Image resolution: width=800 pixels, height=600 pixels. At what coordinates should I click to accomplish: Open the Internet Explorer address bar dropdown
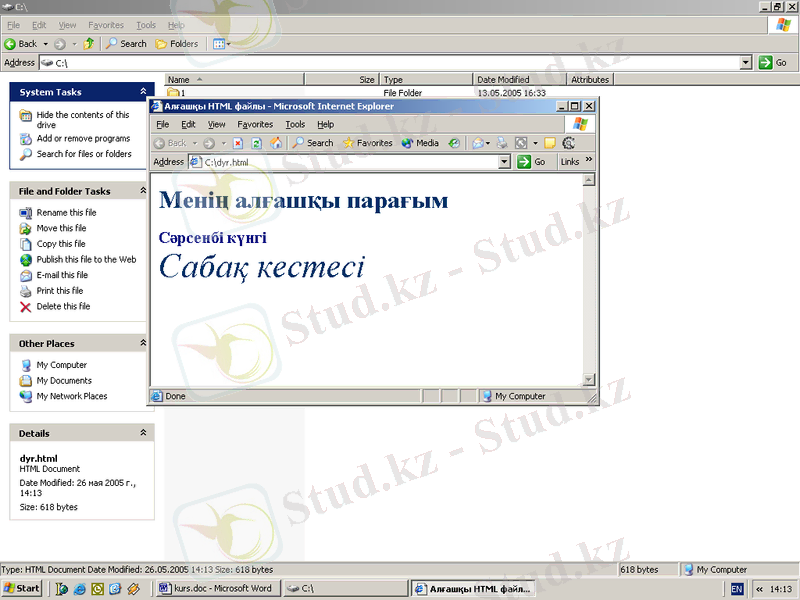[x=504, y=162]
